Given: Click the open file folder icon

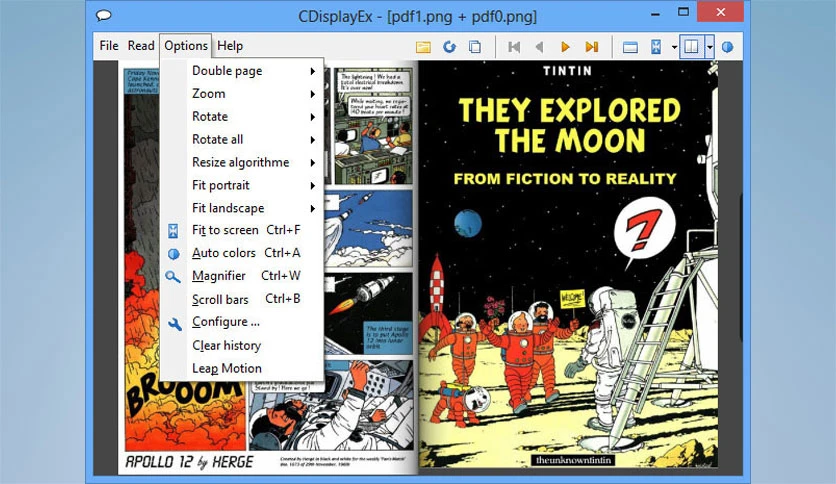Looking at the screenshot, I should pos(423,47).
